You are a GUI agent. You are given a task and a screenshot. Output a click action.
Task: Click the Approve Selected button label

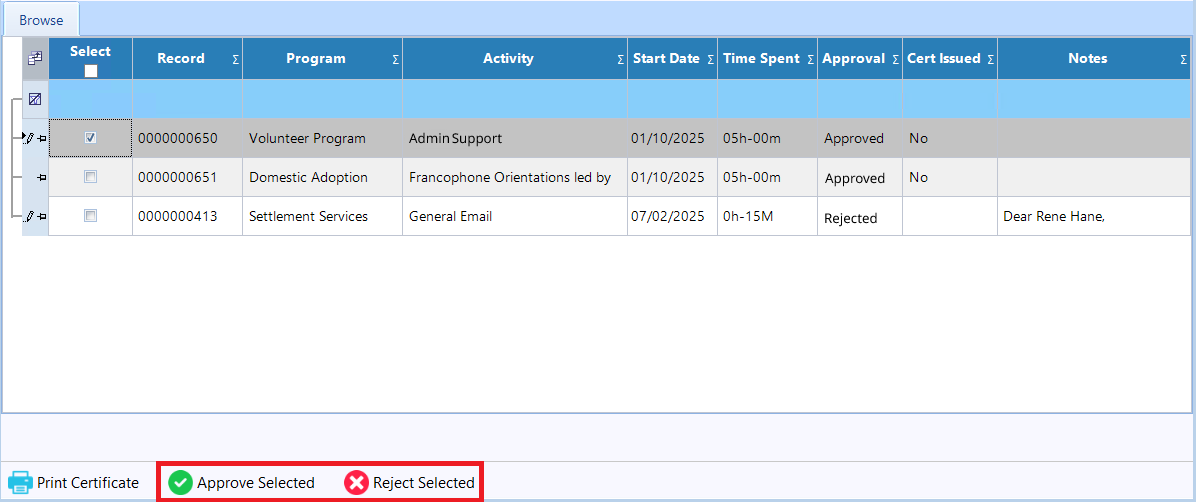[256, 483]
